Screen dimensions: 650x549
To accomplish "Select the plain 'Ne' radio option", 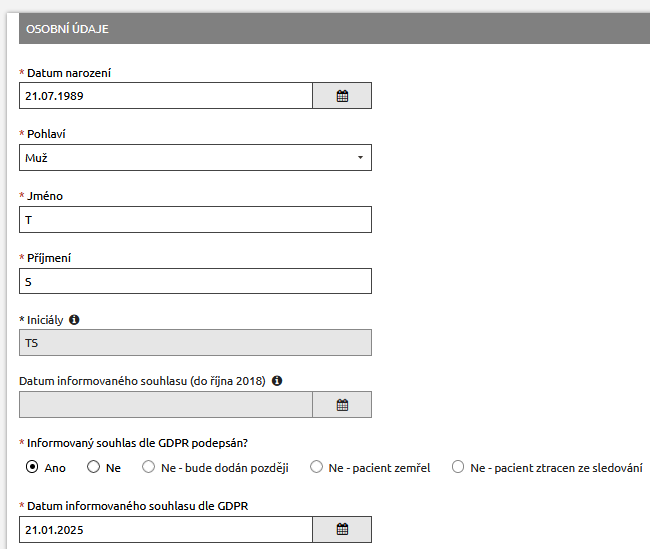I will [94, 467].
